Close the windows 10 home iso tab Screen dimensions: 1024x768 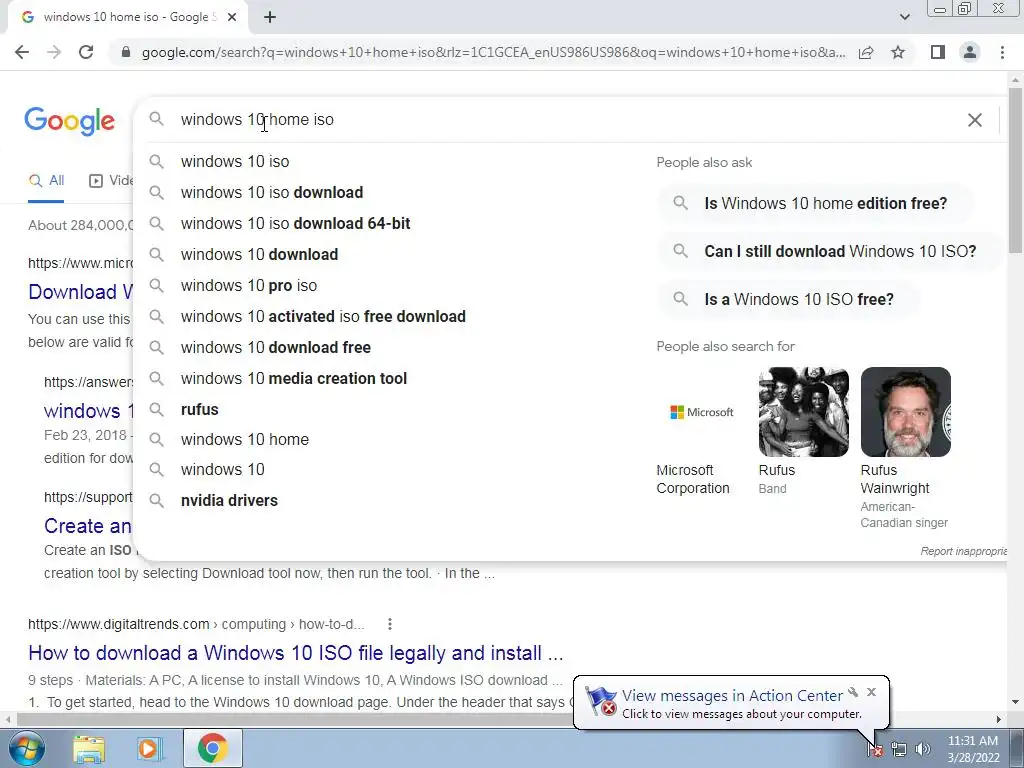(x=232, y=17)
